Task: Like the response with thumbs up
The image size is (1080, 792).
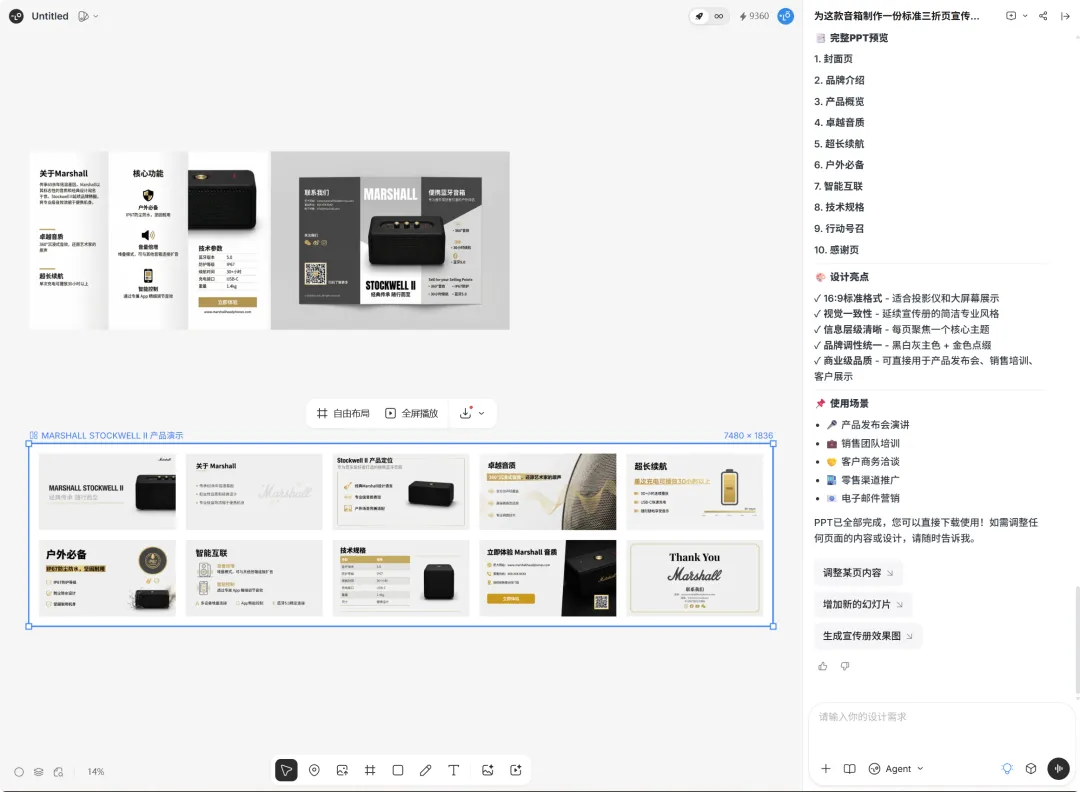Action: 823,666
